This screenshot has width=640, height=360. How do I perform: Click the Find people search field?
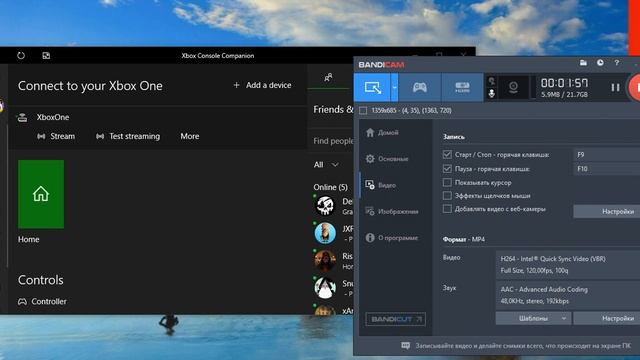332,141
